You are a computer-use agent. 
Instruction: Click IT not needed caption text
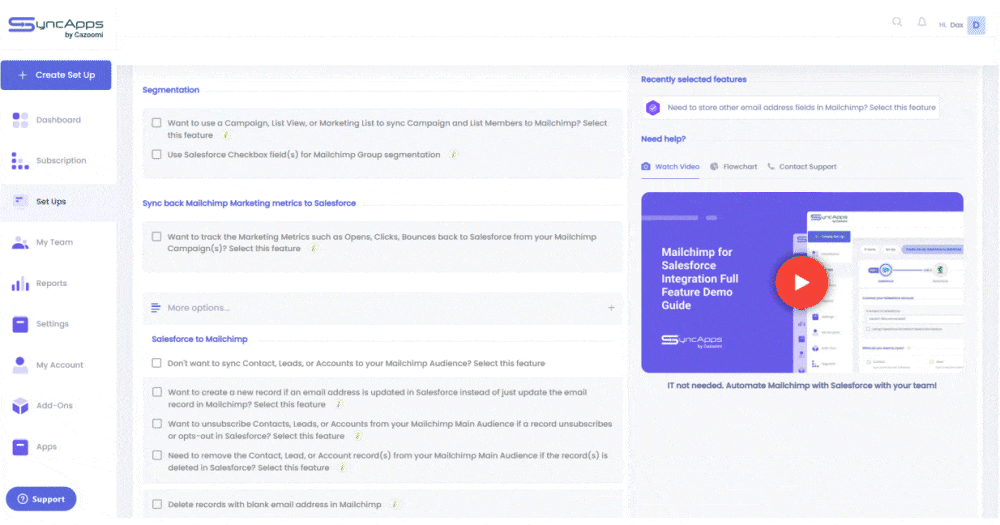(802, 386)
